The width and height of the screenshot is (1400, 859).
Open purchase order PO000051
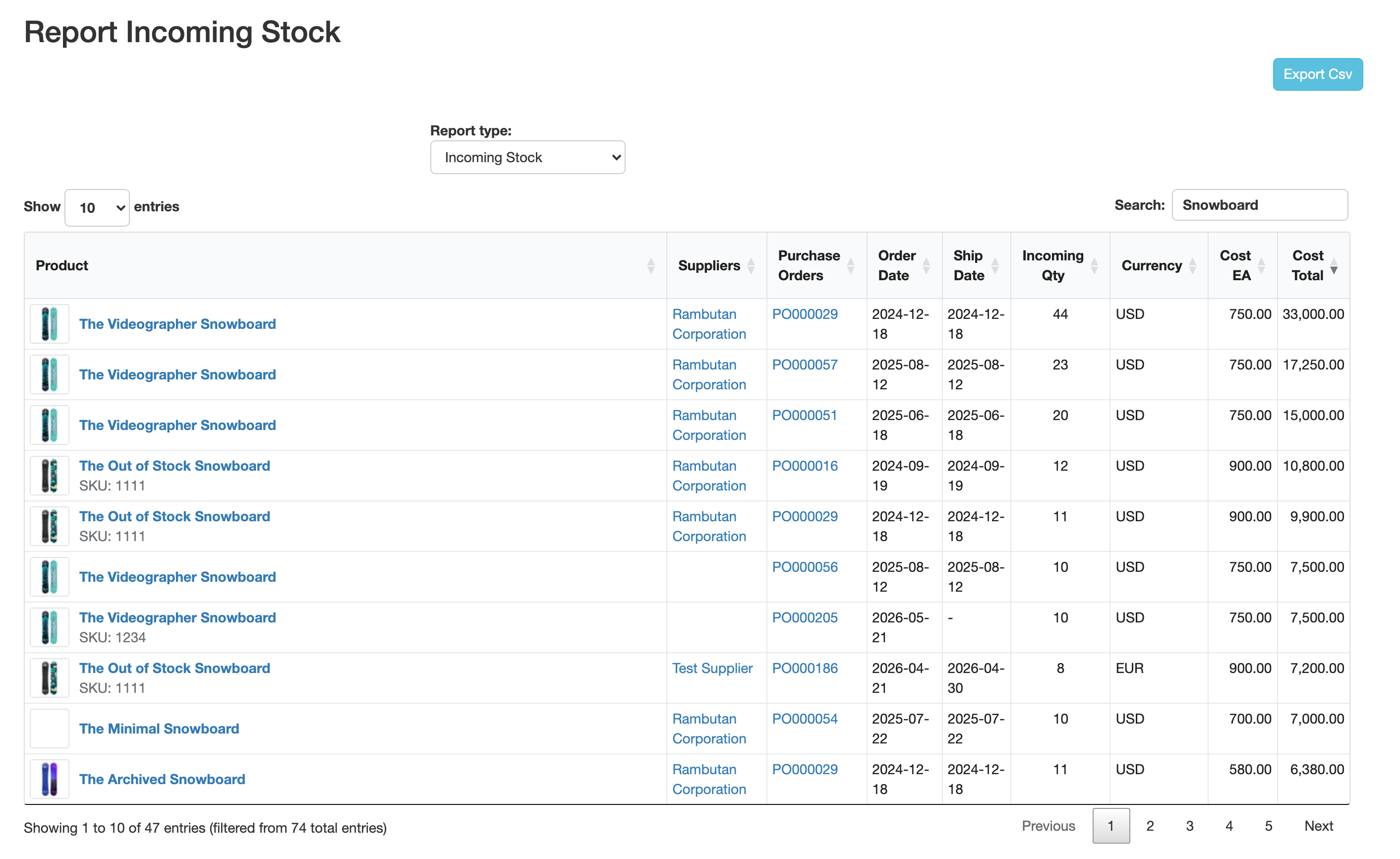(805, 416)
